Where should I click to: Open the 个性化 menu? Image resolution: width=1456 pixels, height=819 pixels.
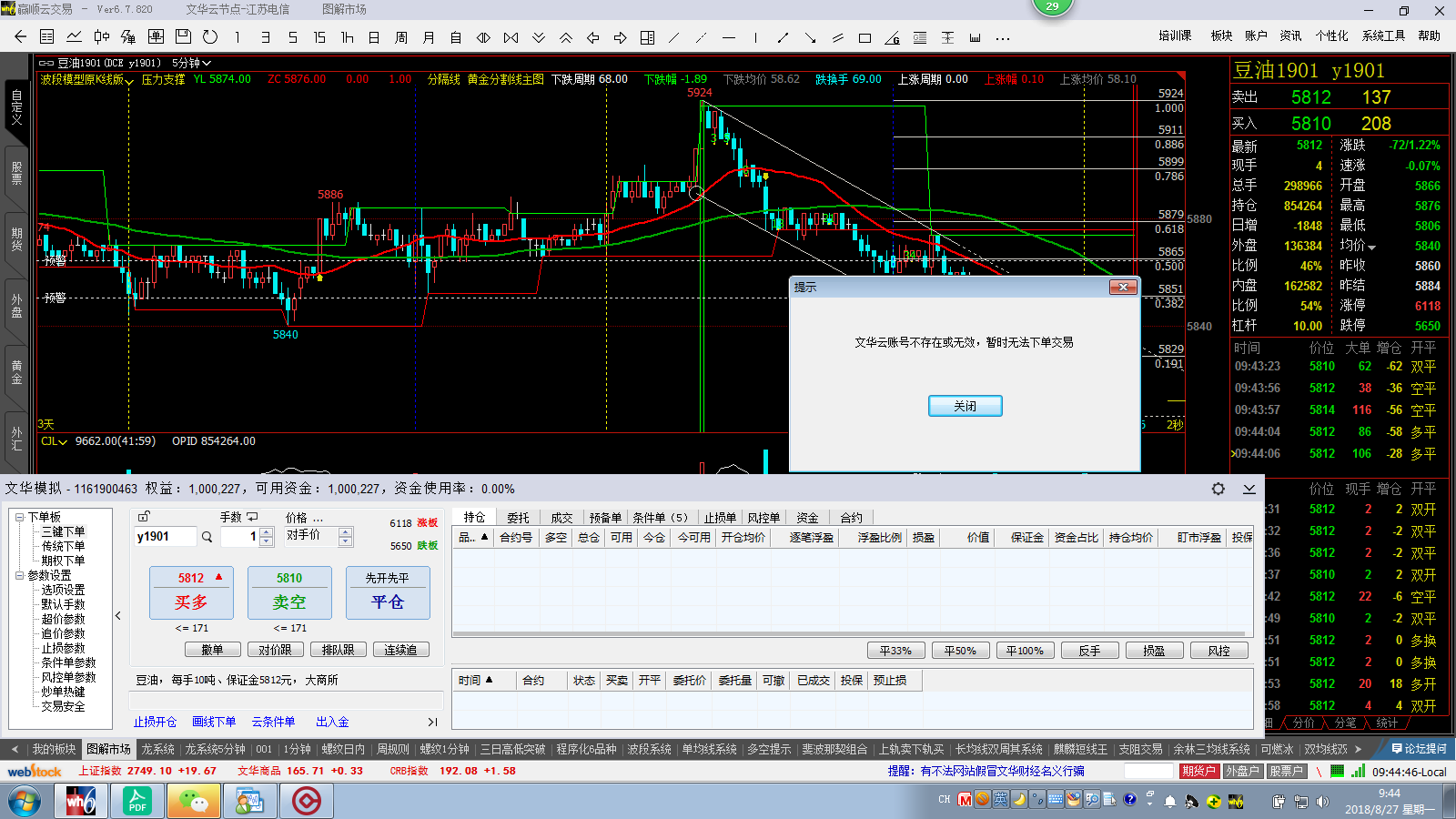pyautogui.click(x=1331, y=35)
